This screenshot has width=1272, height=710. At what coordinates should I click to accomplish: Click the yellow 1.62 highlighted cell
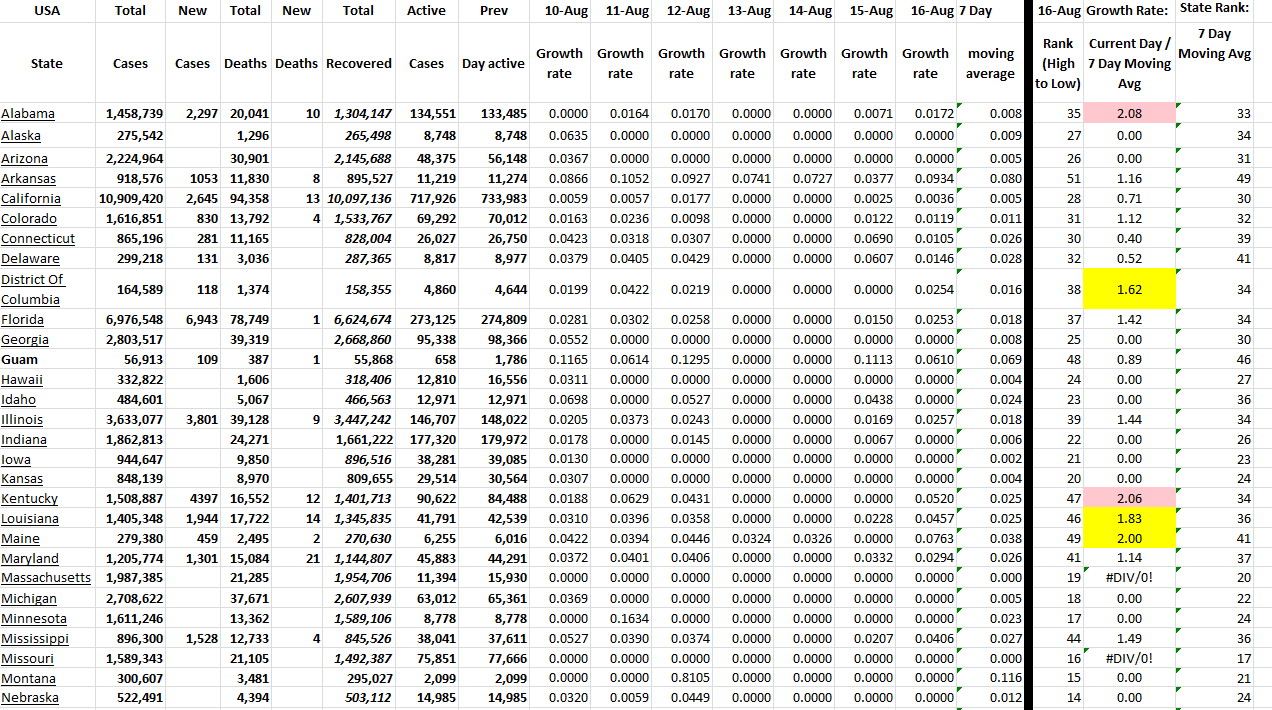pyautogui.click(x=1129, y=290)
